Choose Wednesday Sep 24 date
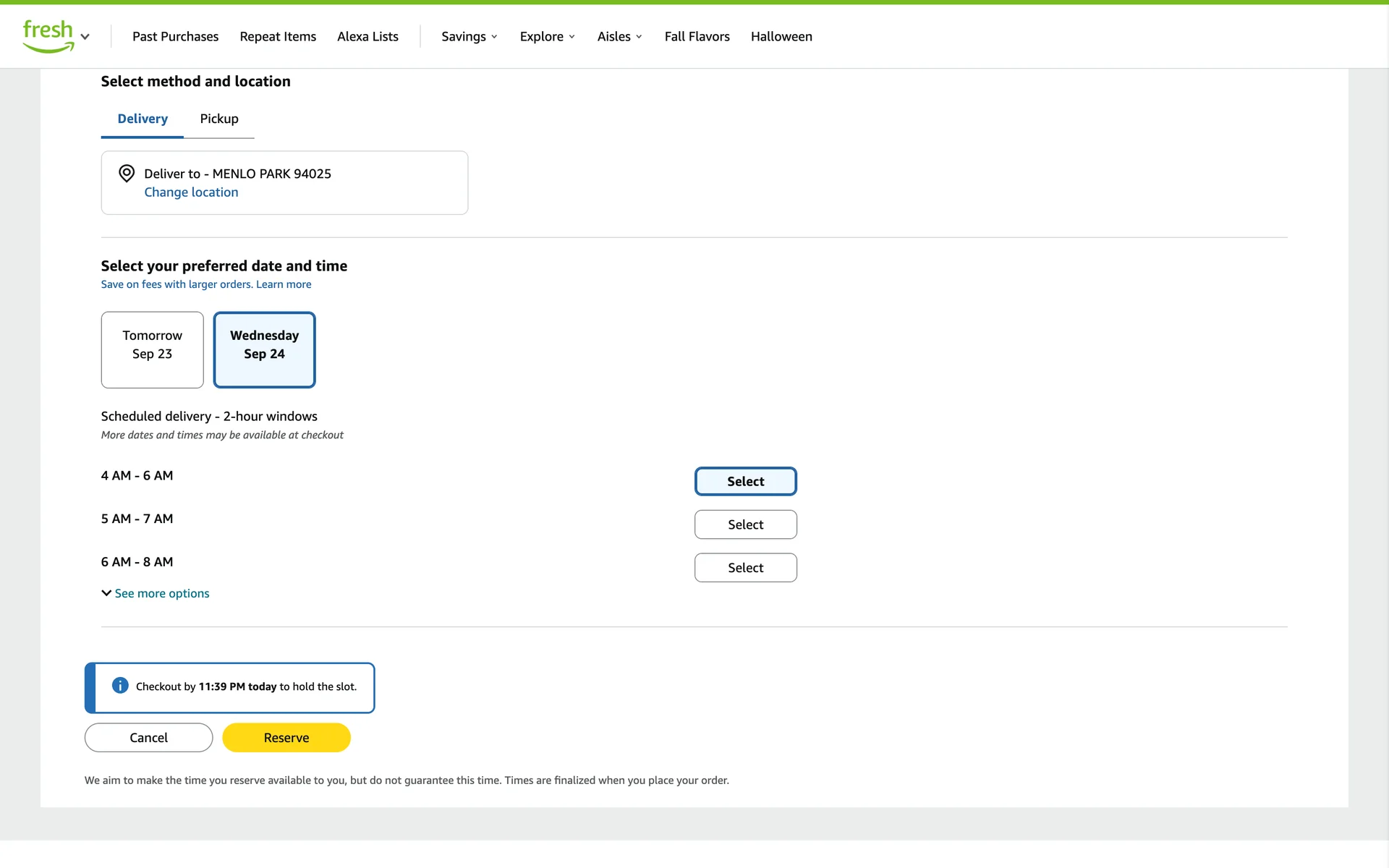1389x868 pixels. coord(264,350)
